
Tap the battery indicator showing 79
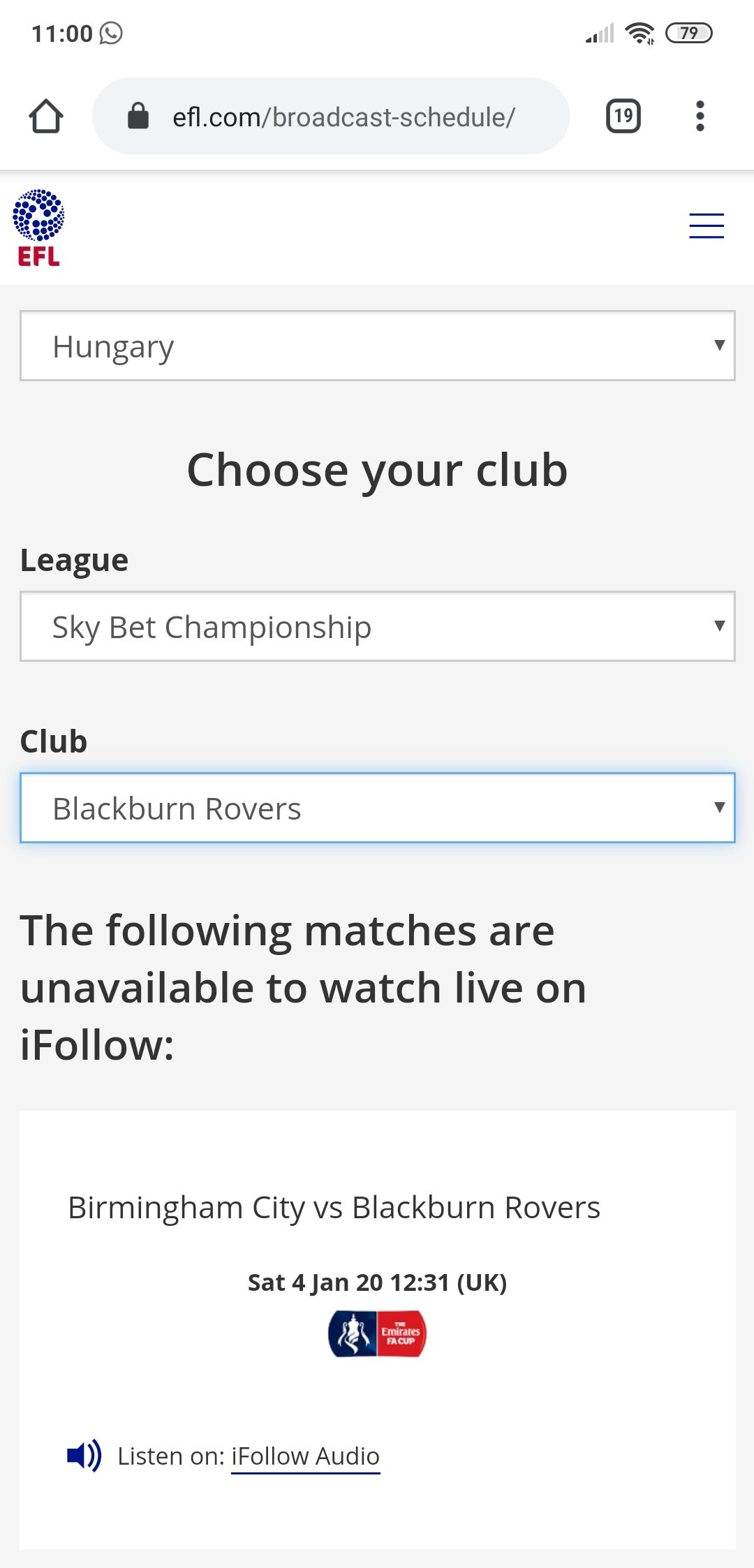coord(689,33)
